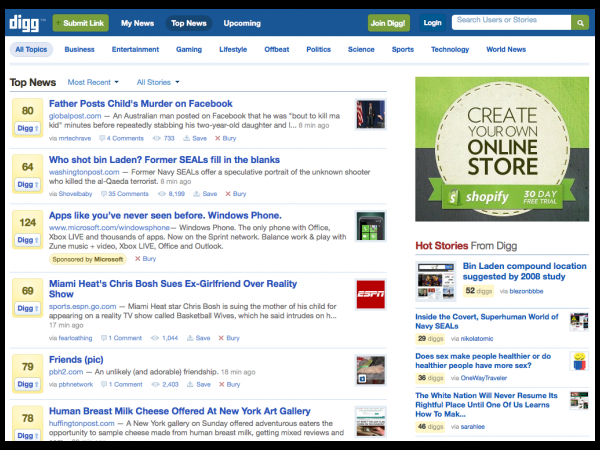Click the Digg logo
The height and width of the screenshot is (450, 600).
[x=24, y=23]
